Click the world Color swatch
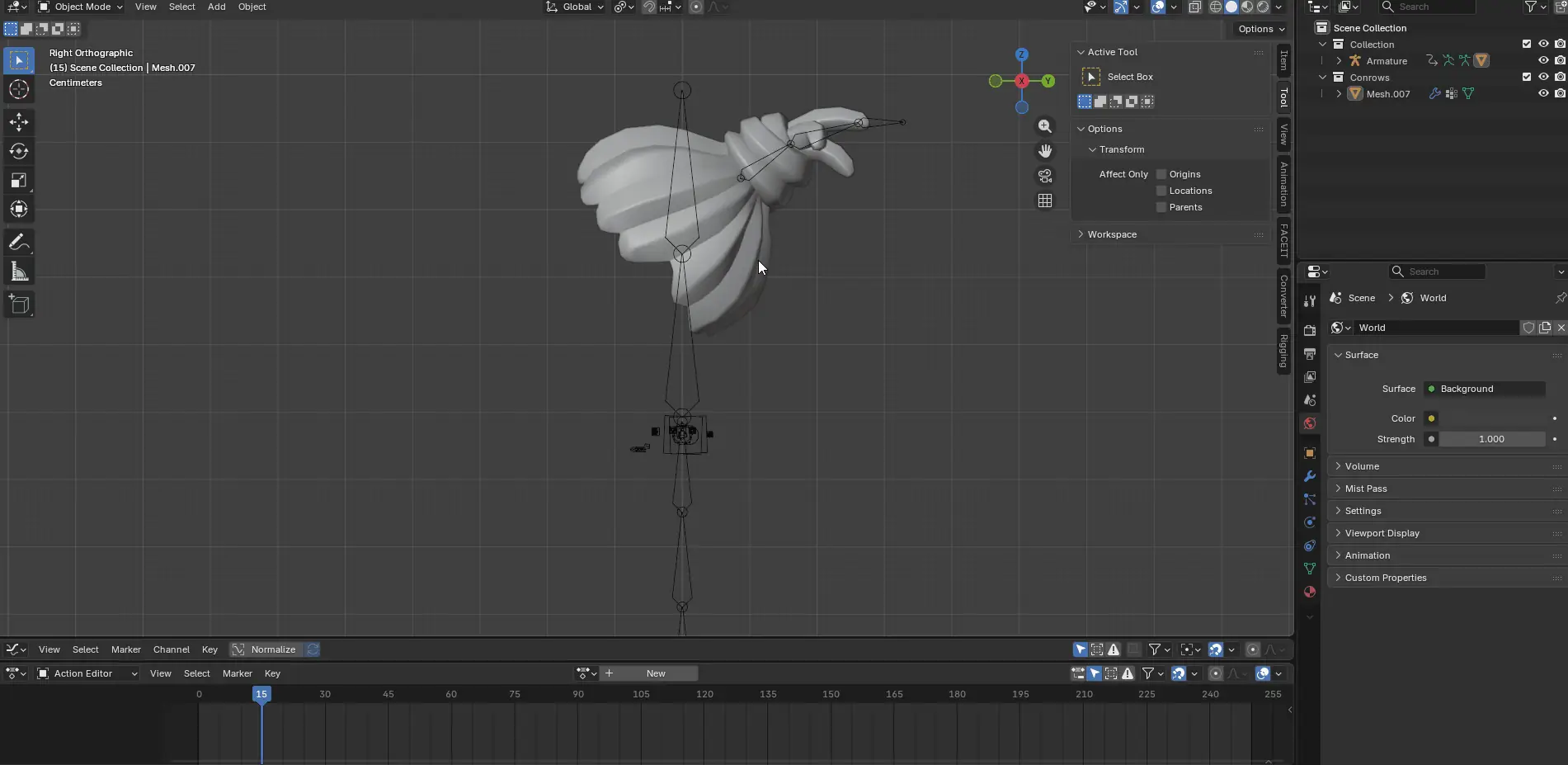 tap(1493, 418)
